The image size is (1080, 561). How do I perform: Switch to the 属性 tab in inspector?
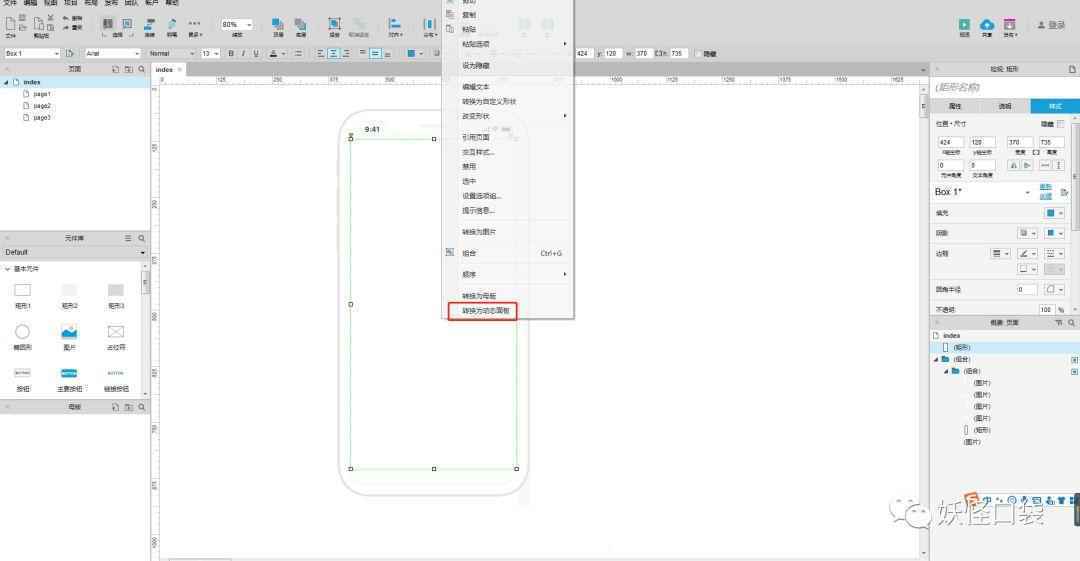[955, 106]
